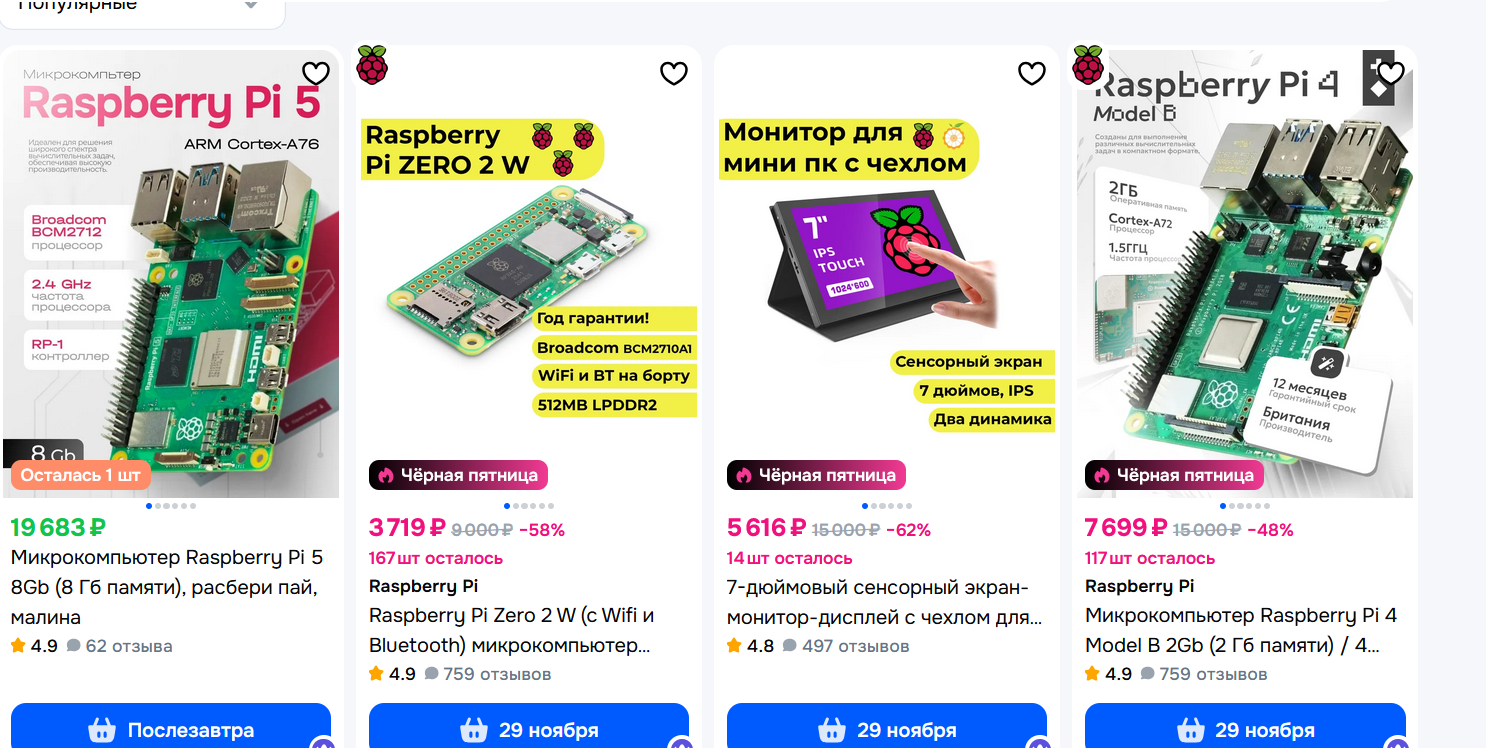Click the raspberry logo badge on Zero 2 W card

coord(372,65)
